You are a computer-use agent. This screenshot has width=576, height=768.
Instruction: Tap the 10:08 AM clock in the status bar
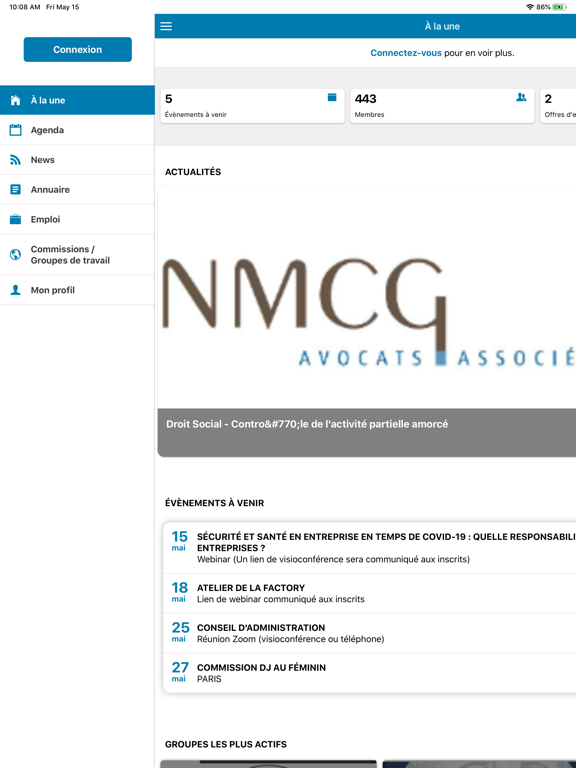coord(24,7)
